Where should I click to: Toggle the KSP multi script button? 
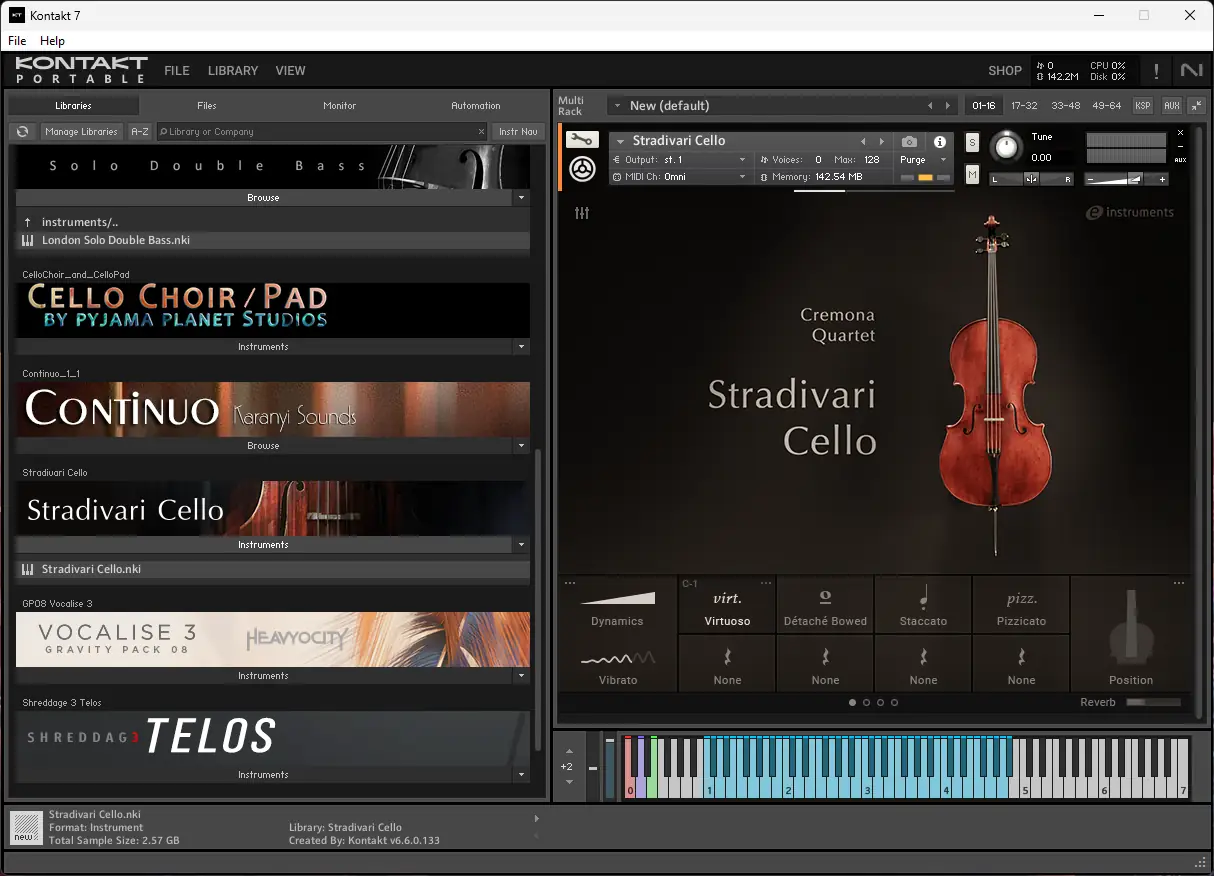tap(1143, 105)
